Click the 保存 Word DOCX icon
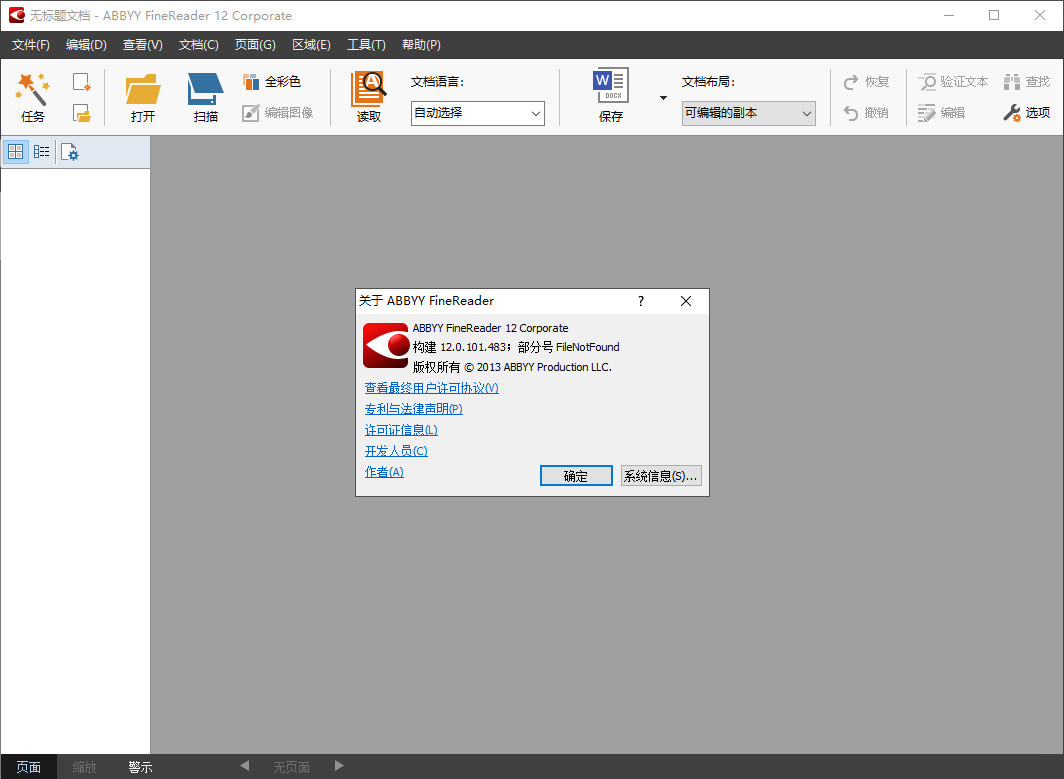1064x779 pixels. pyautogui.click(x=611, y=86)
